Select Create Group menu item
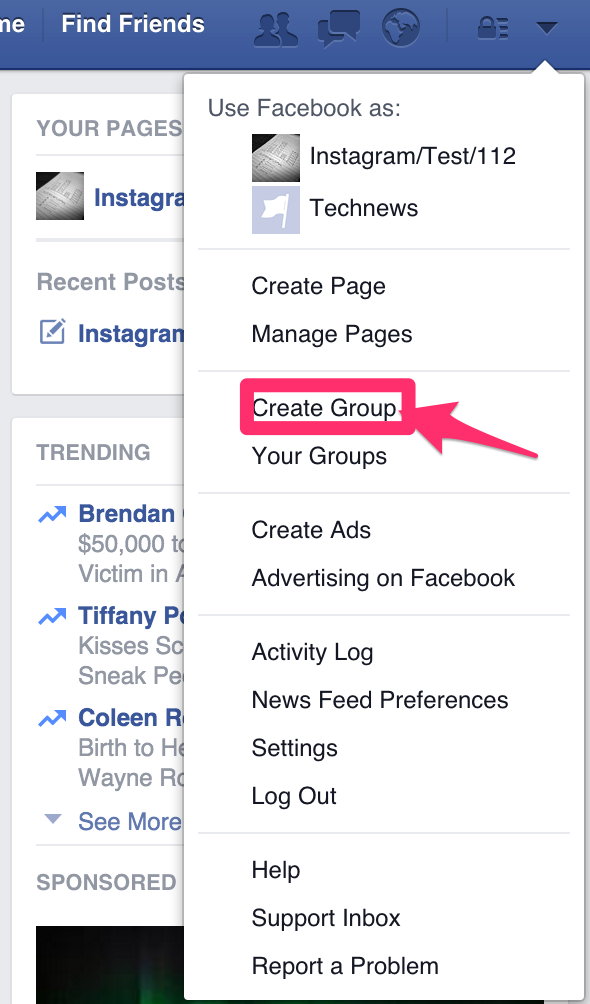 324,408
